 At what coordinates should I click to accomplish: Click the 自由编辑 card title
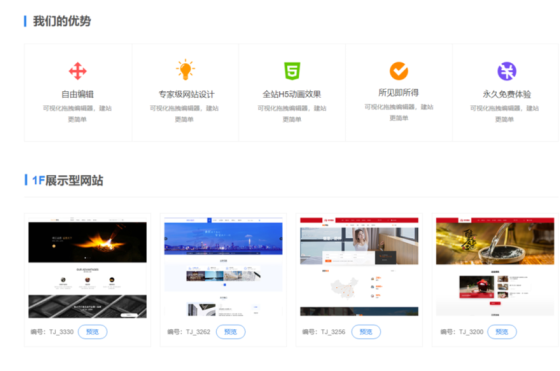click(x=78, y=94)
